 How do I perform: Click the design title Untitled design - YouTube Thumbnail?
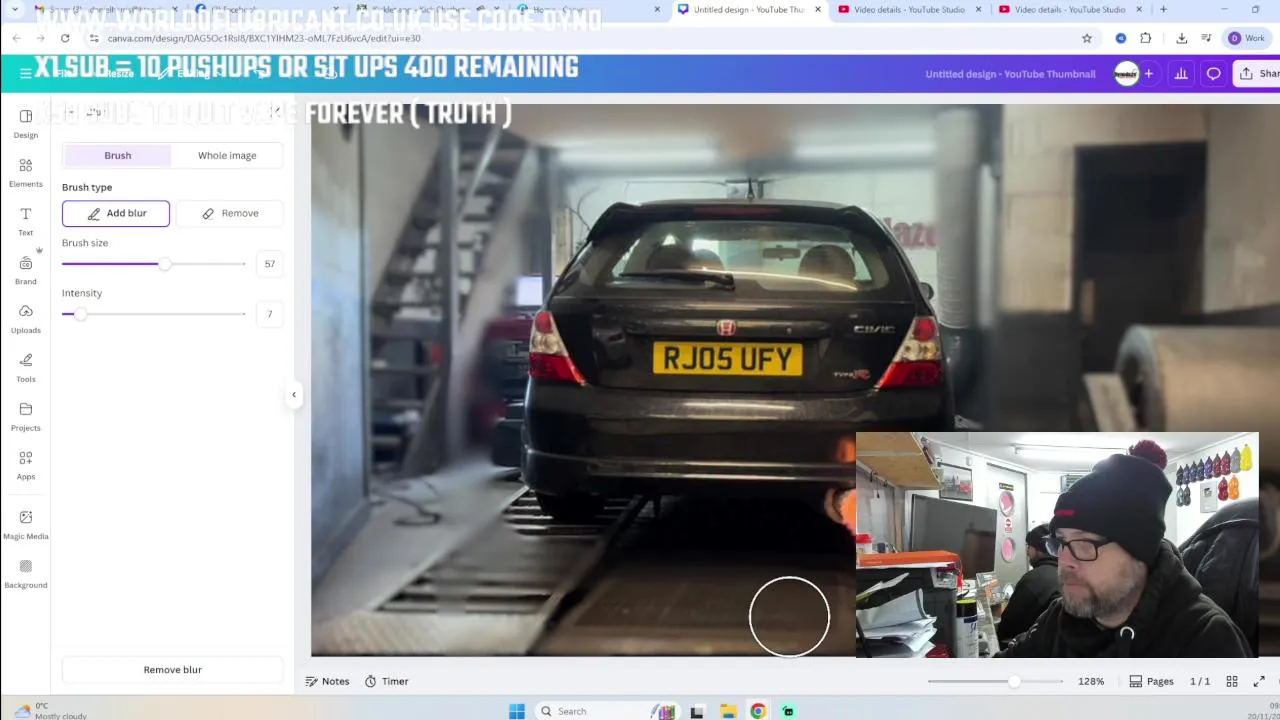click(x=1010, y=74)
